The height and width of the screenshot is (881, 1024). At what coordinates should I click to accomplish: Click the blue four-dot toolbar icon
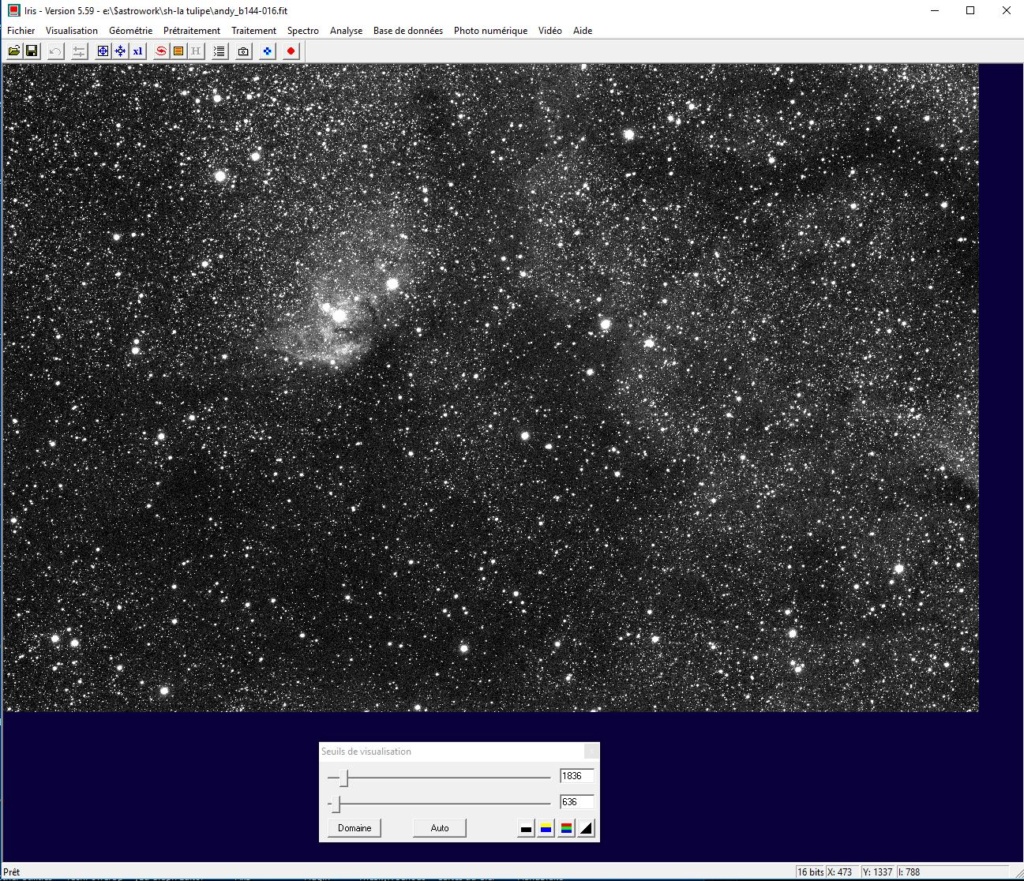[267, 51]
